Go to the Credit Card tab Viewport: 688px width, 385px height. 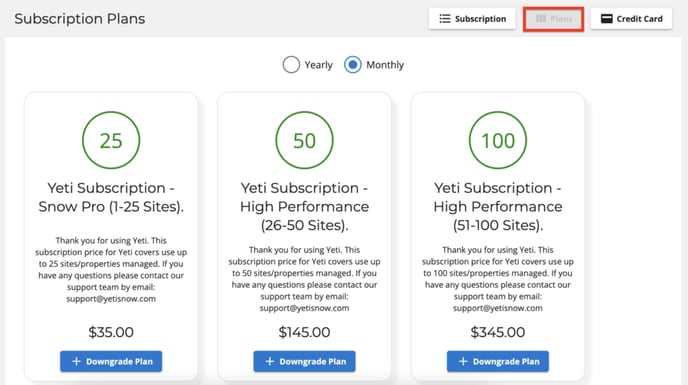click(631, 19)
